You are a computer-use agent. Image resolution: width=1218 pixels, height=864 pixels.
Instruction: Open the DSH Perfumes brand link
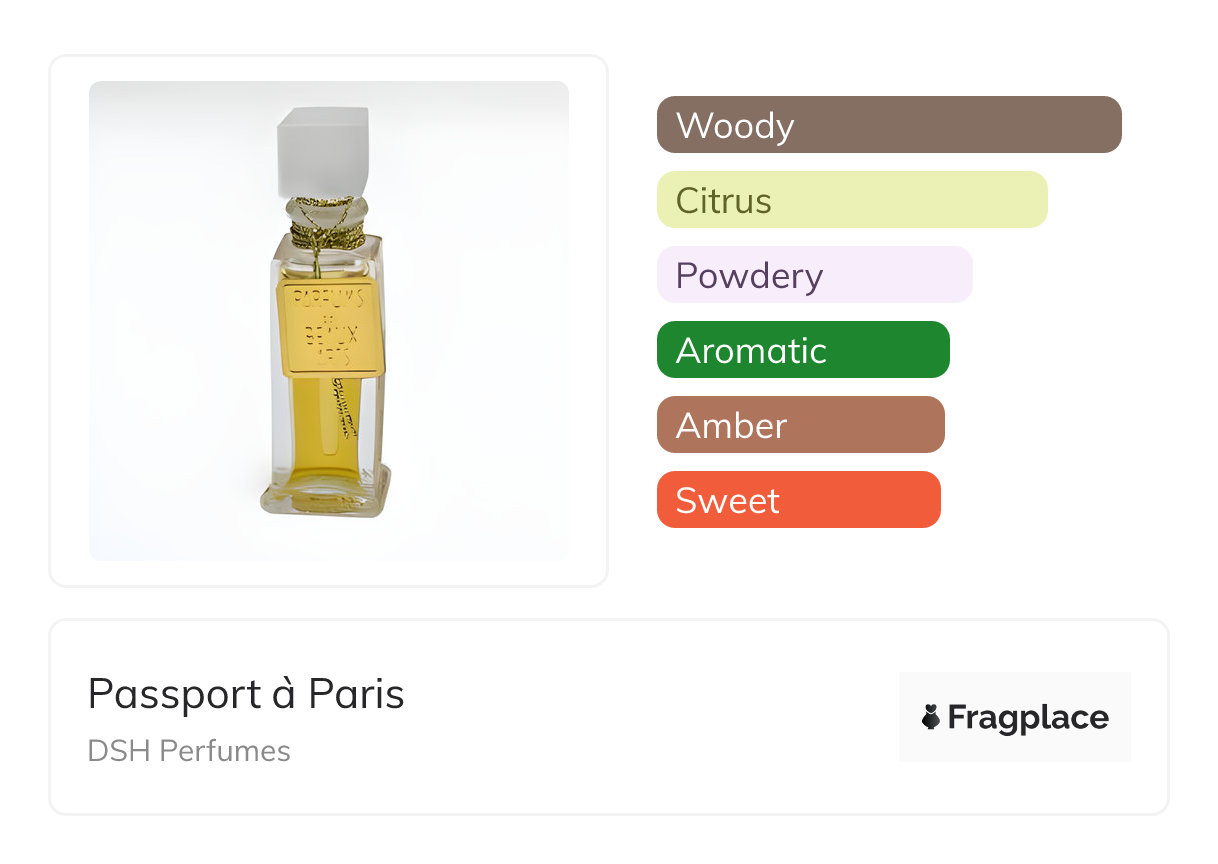point(189,751)
